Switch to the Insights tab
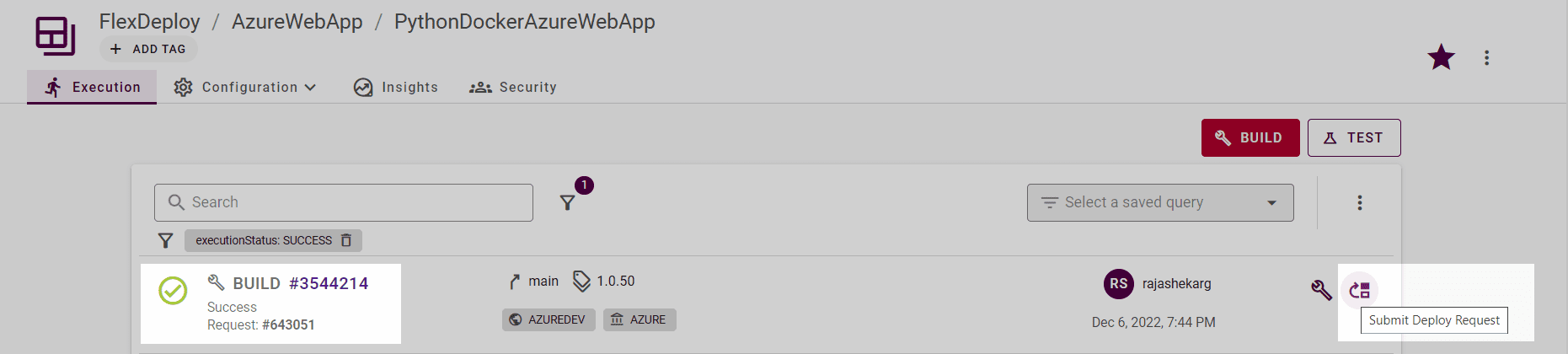This screenshot has width=1568, height=354. click(396, 87)
